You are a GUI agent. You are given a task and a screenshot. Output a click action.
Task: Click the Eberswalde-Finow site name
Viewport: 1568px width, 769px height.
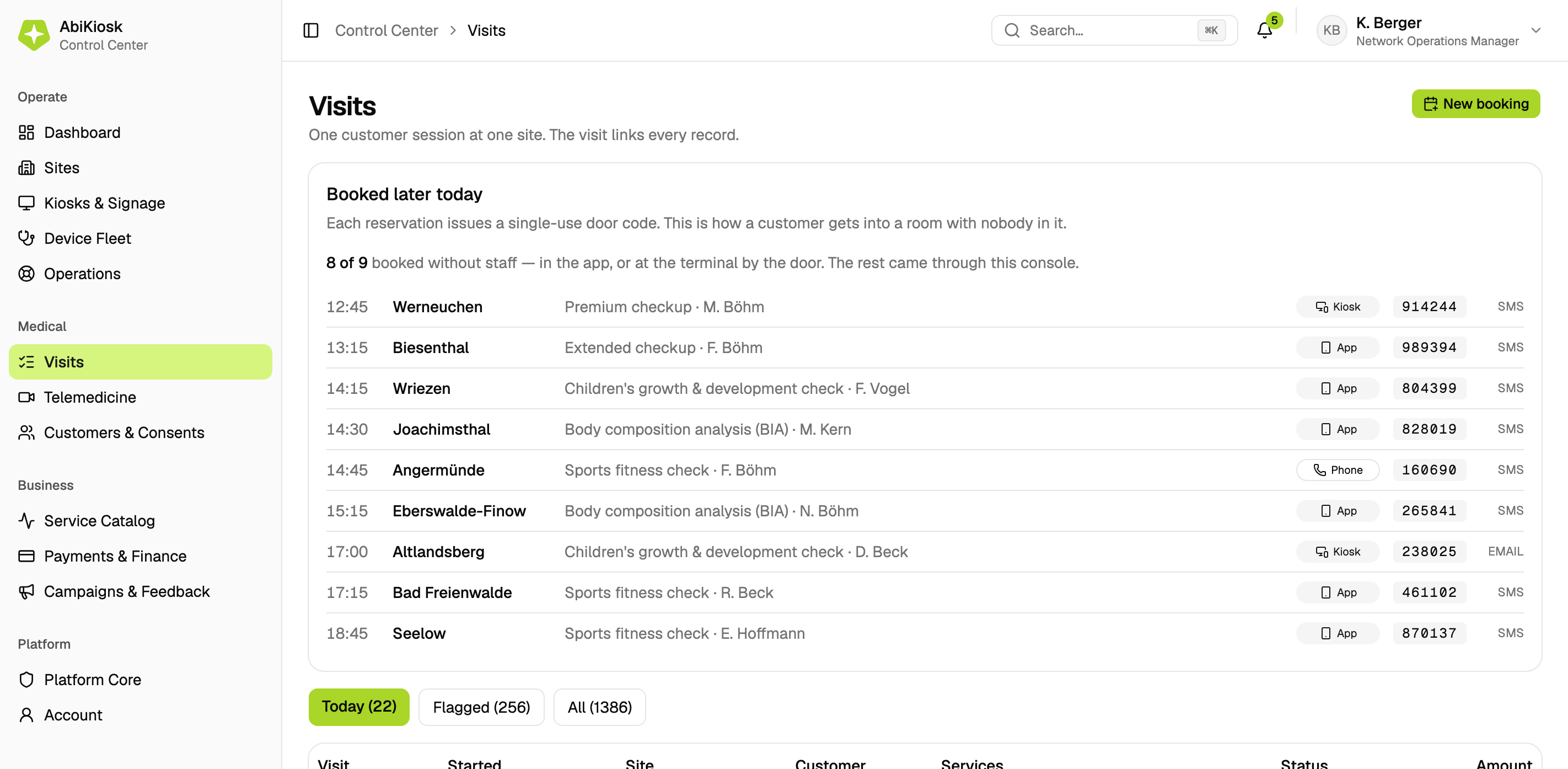pos(459,511)
